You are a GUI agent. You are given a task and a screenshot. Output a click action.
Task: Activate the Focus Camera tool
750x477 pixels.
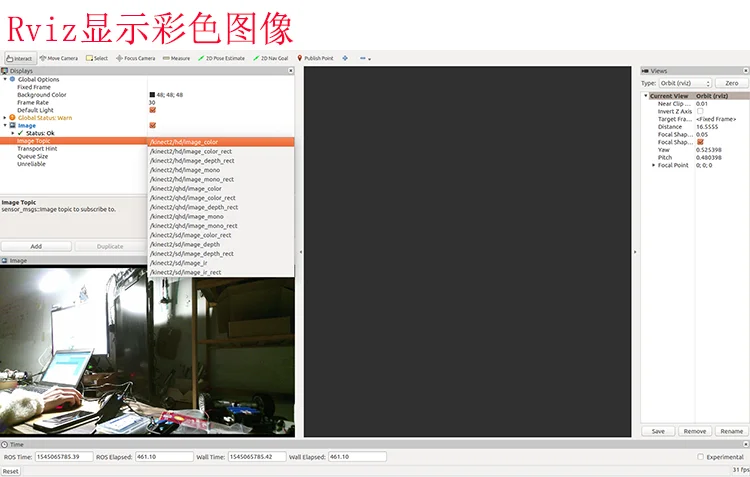135,58
